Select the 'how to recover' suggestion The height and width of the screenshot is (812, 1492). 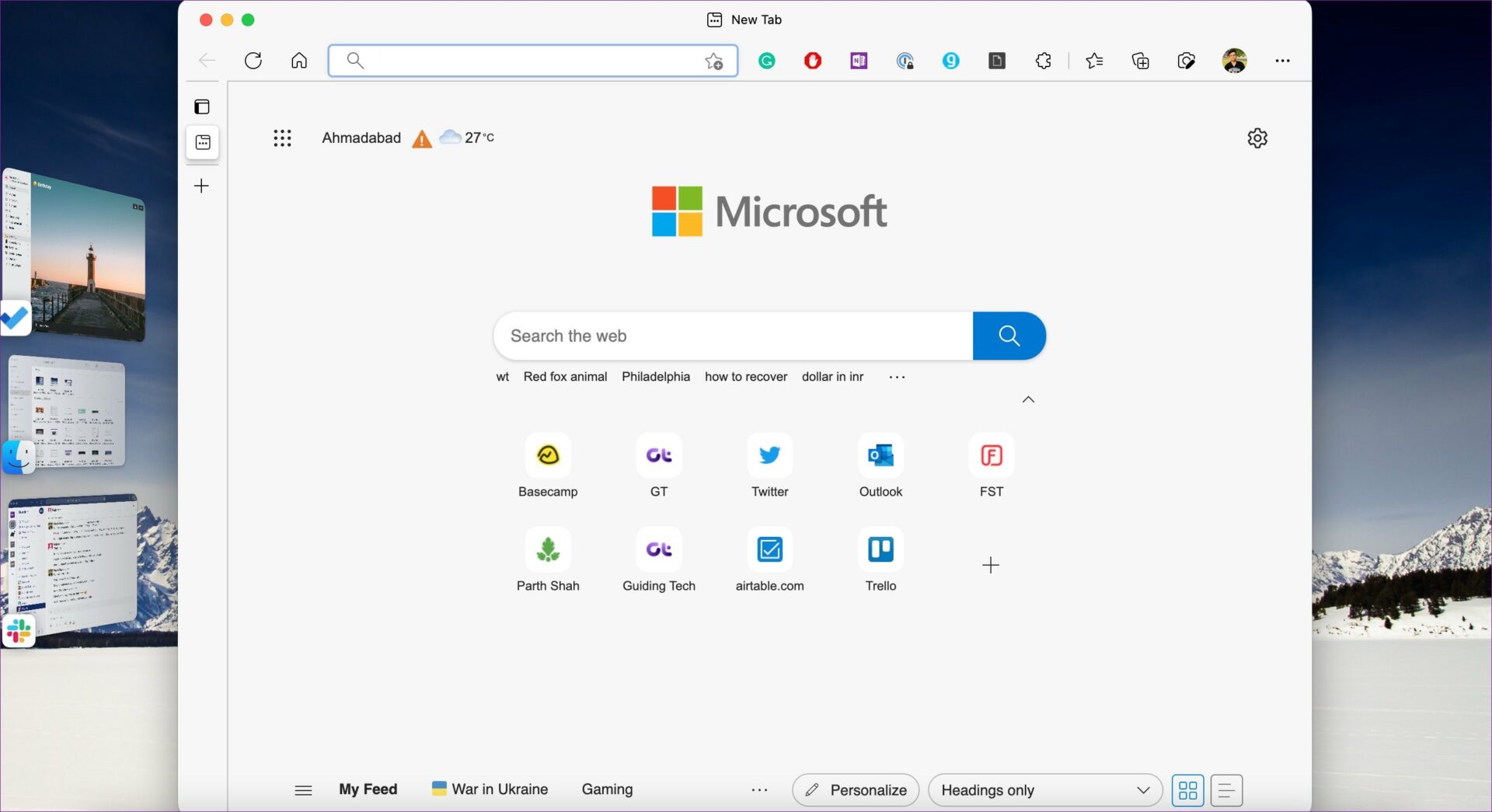(x=746, y=377)
